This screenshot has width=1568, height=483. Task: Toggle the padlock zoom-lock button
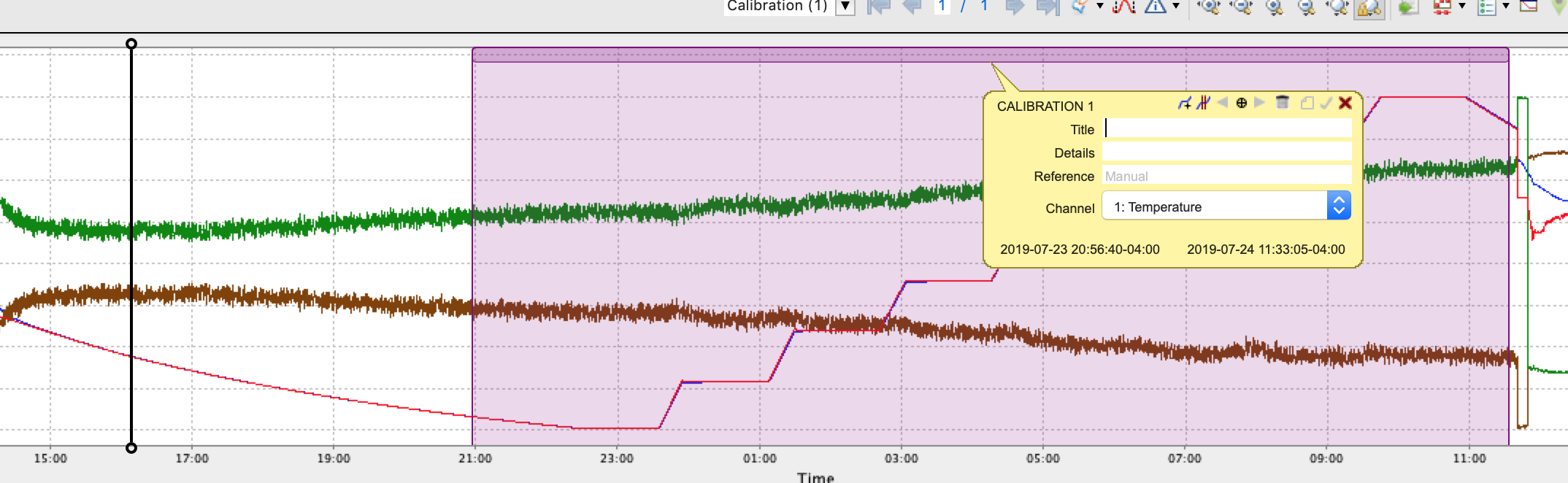tap(1369, 7)
